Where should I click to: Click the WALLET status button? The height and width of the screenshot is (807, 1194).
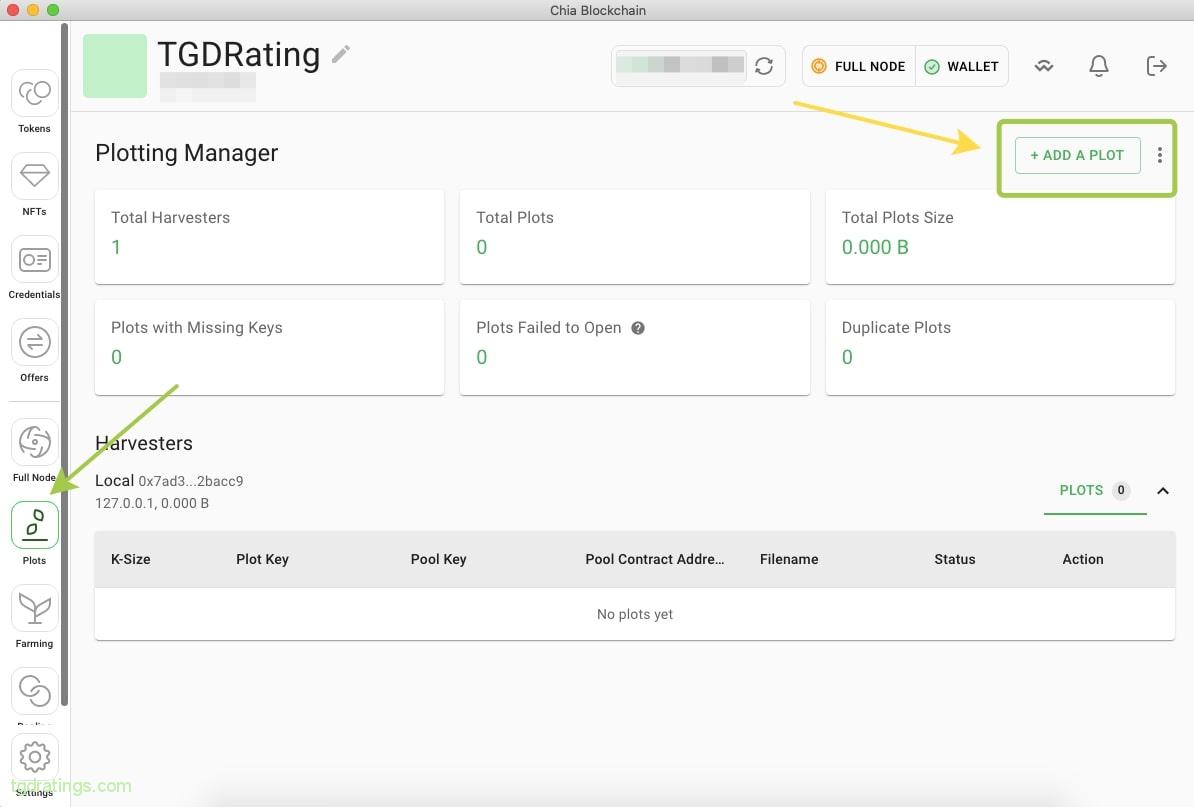[962, 66]
